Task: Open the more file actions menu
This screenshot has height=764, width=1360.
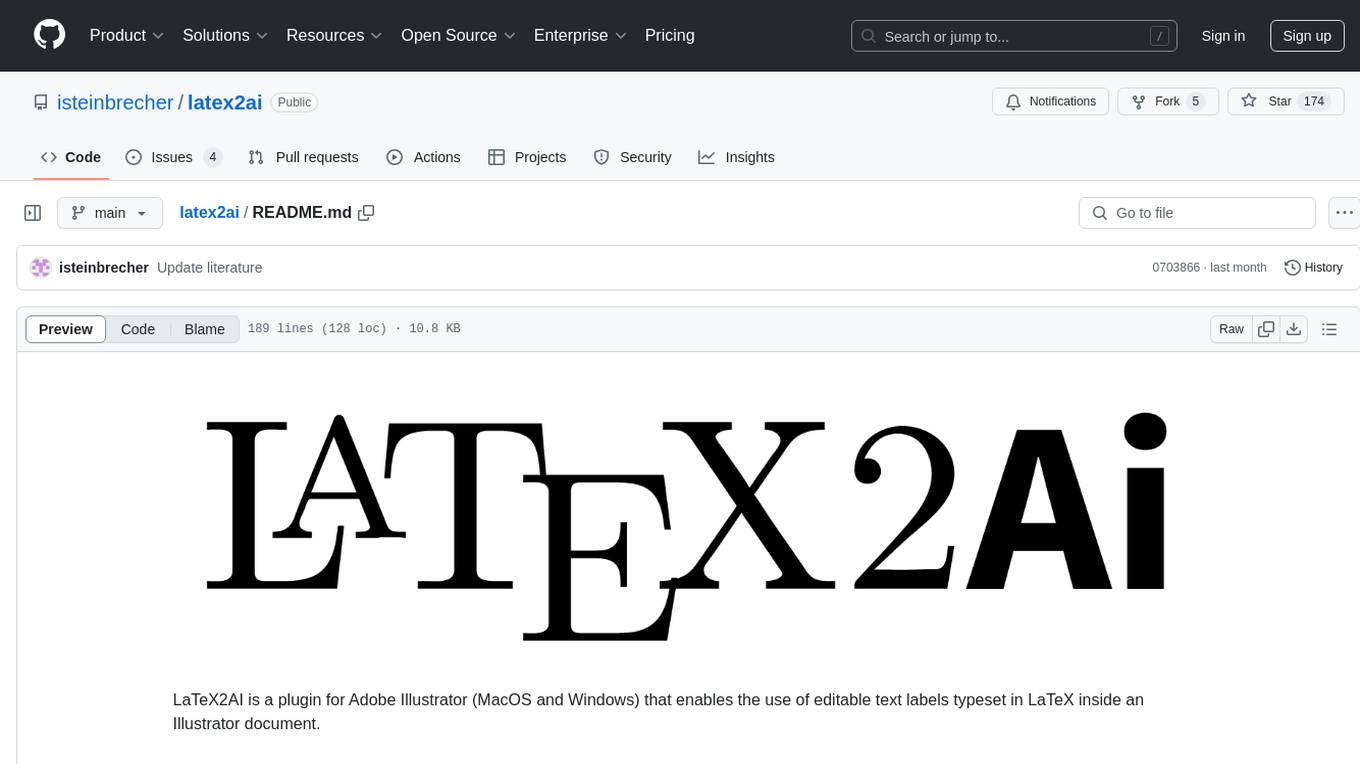Action: (1344, 213)
